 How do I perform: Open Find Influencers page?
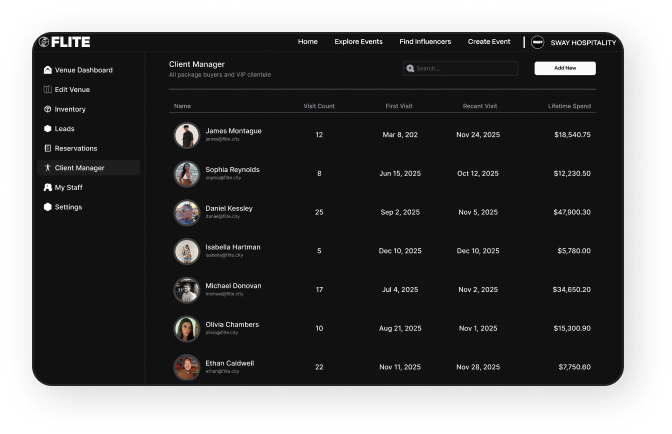pos(425,42)
